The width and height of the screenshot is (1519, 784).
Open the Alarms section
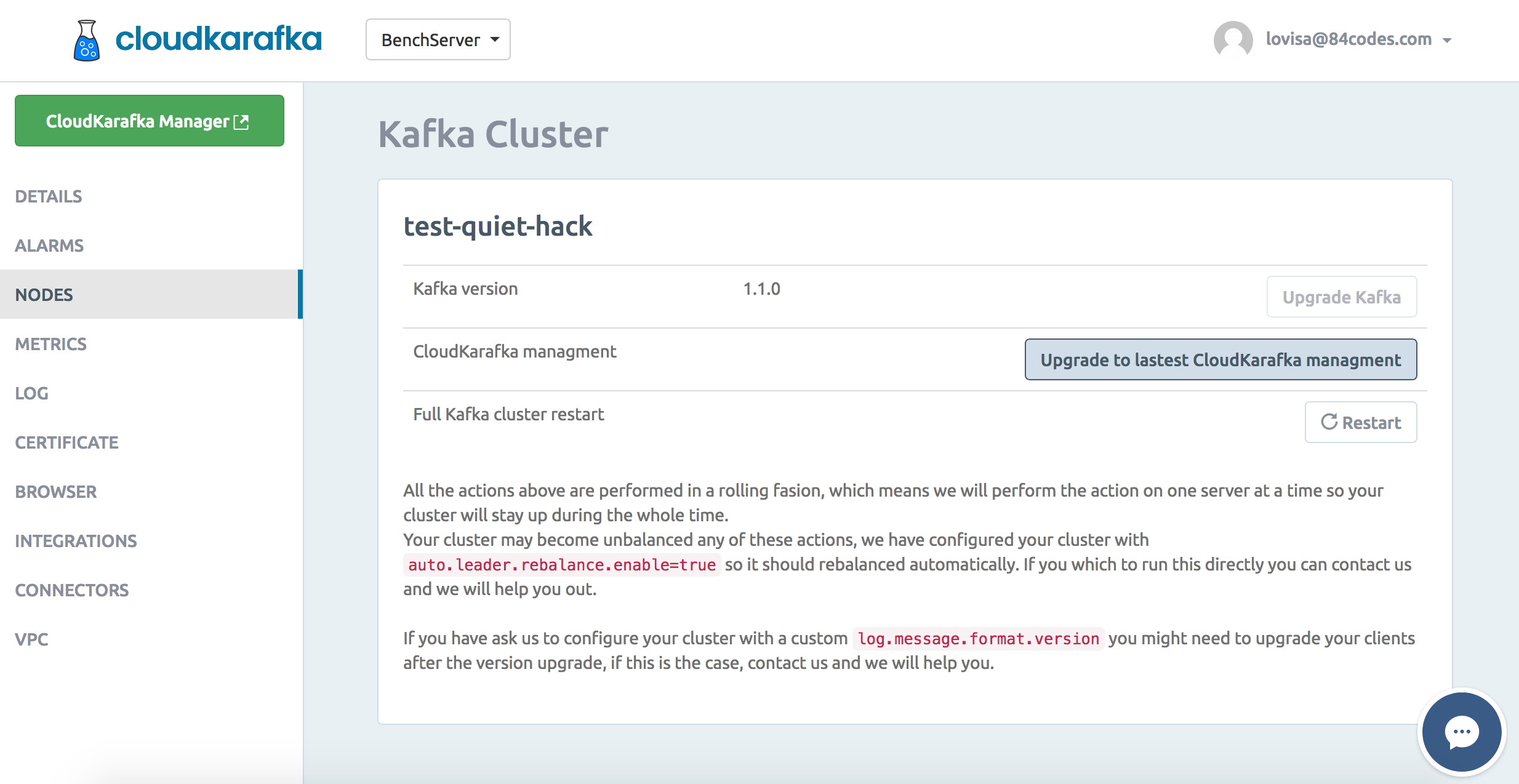[49, 246]
